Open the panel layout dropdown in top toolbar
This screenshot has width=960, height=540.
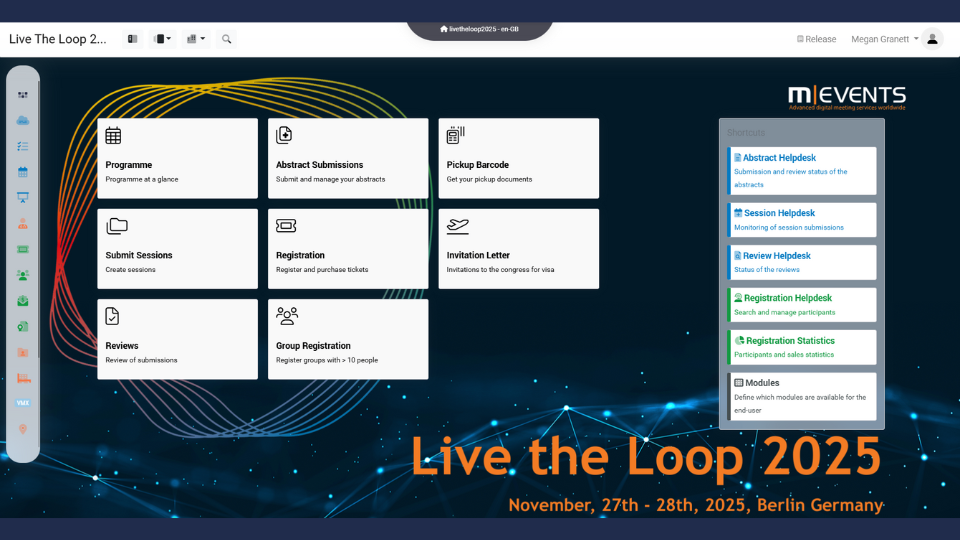162,39
